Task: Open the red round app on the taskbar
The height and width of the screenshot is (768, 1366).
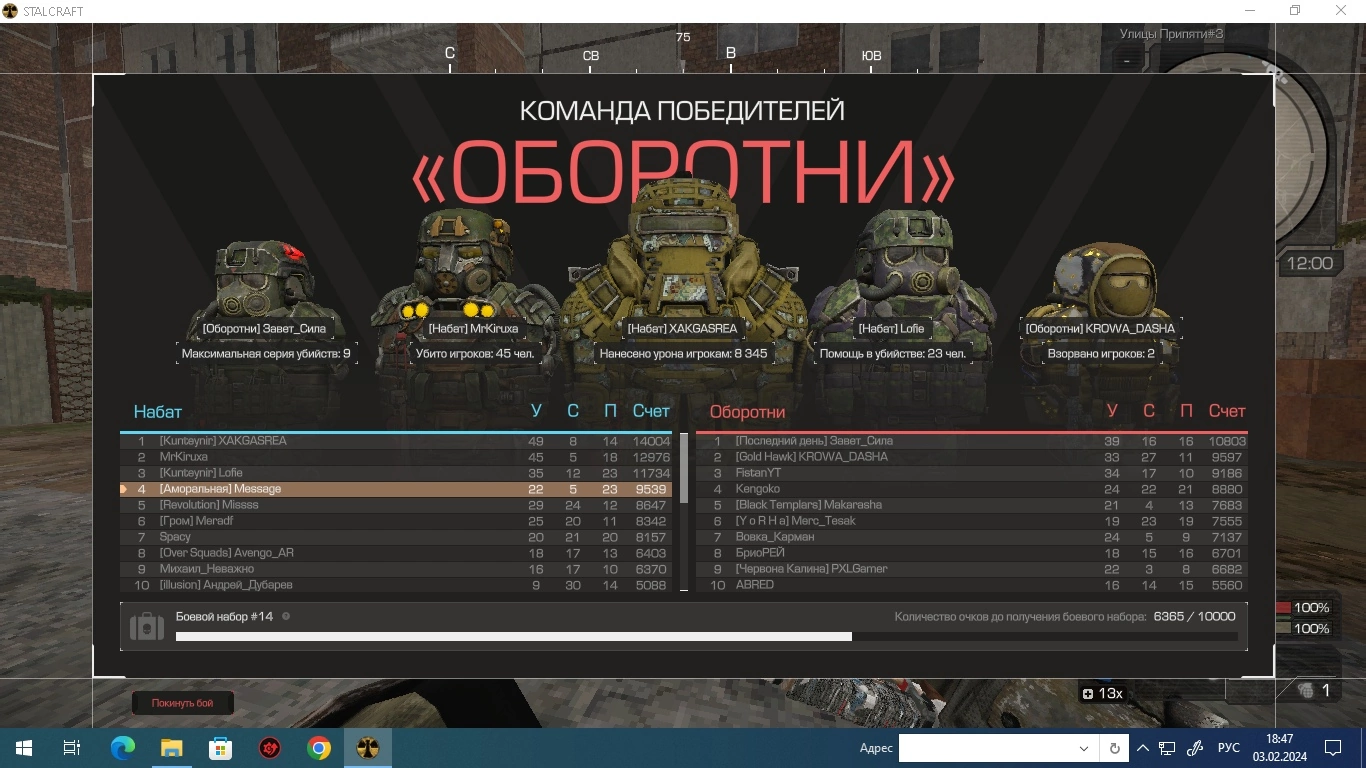Action: 269,748
